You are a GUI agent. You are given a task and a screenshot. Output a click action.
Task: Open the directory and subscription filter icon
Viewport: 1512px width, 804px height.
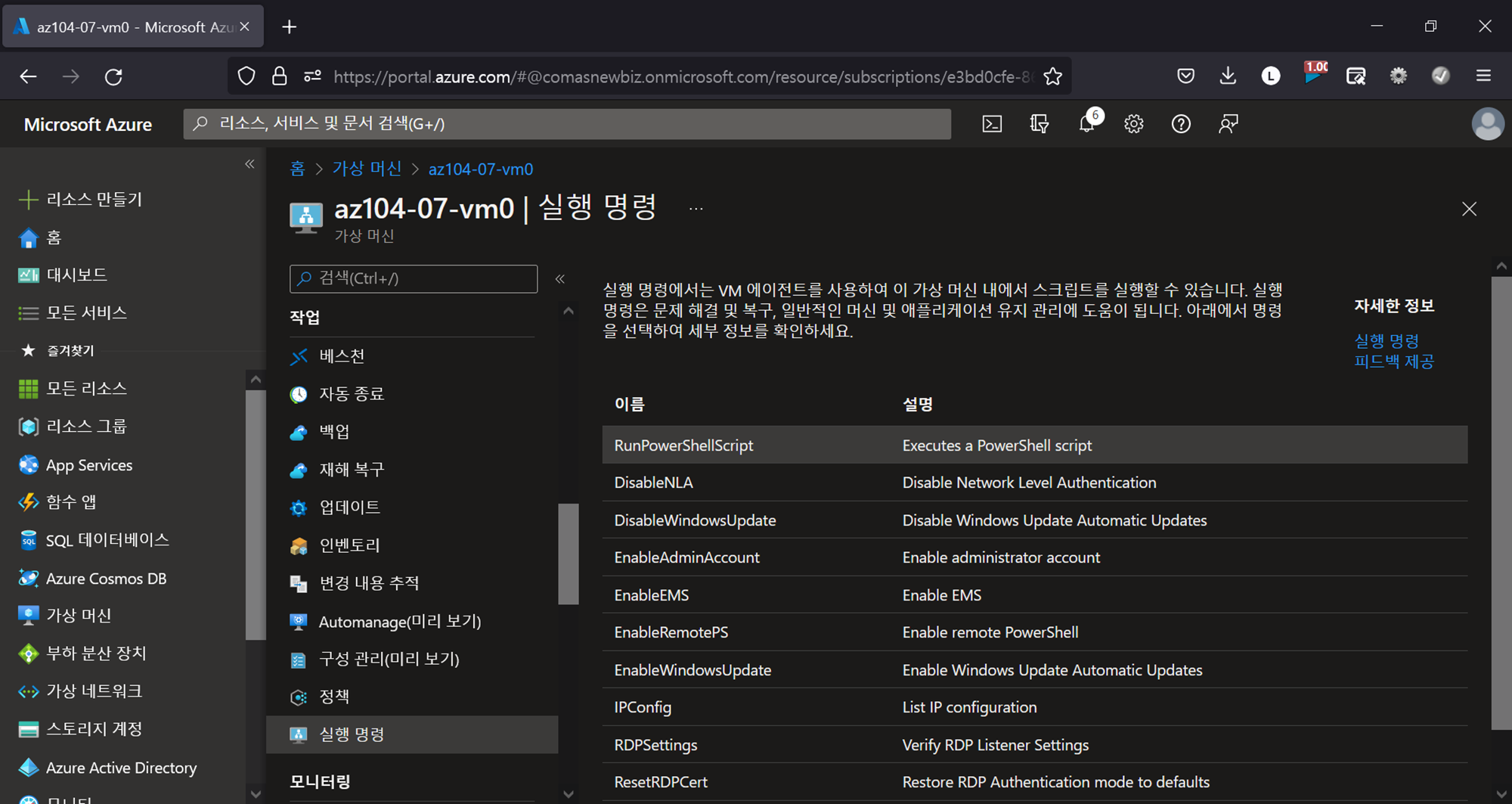point(1039,124)
